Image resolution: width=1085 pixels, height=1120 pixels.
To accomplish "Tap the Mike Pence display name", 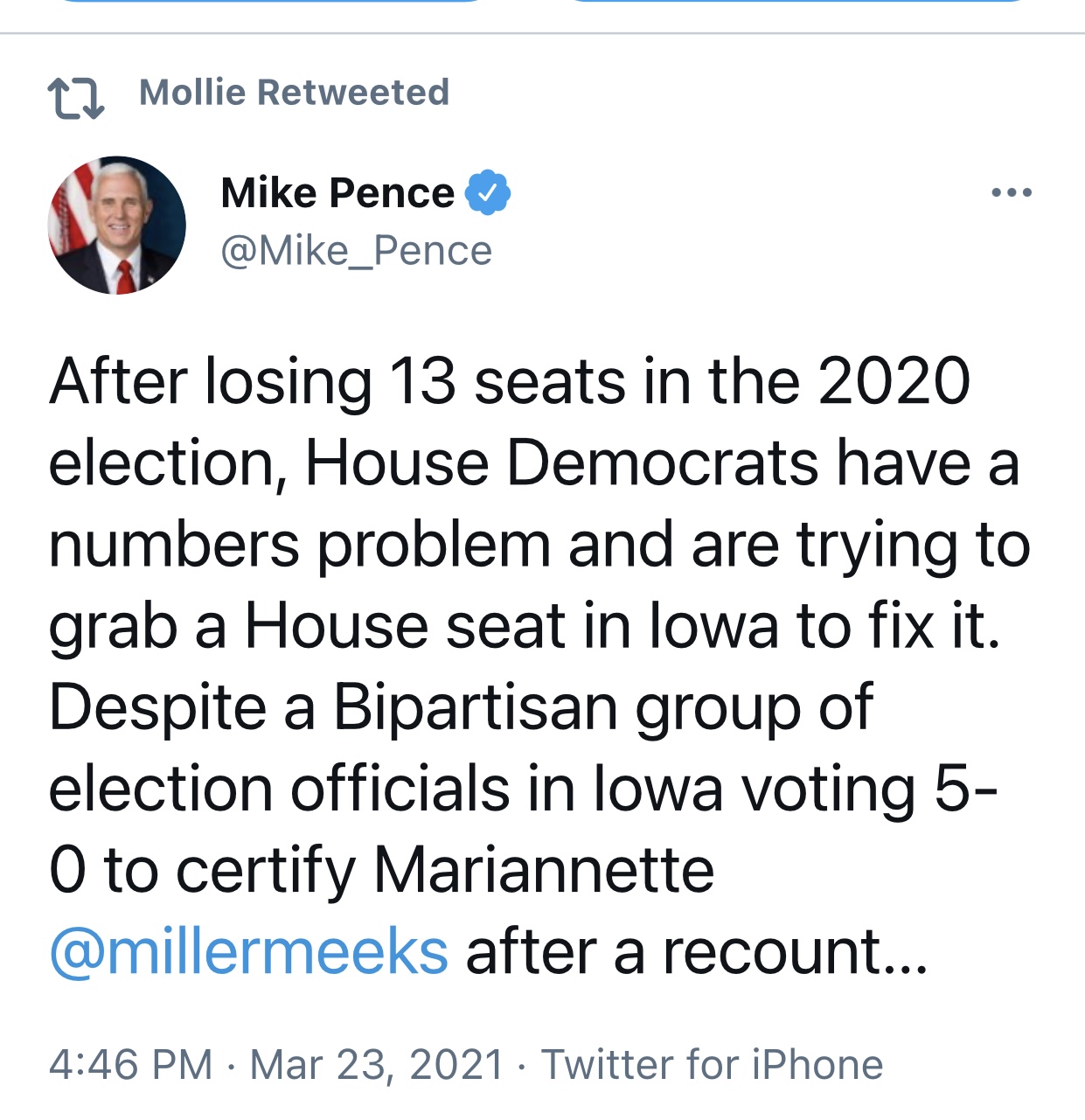I will [337, 192].
